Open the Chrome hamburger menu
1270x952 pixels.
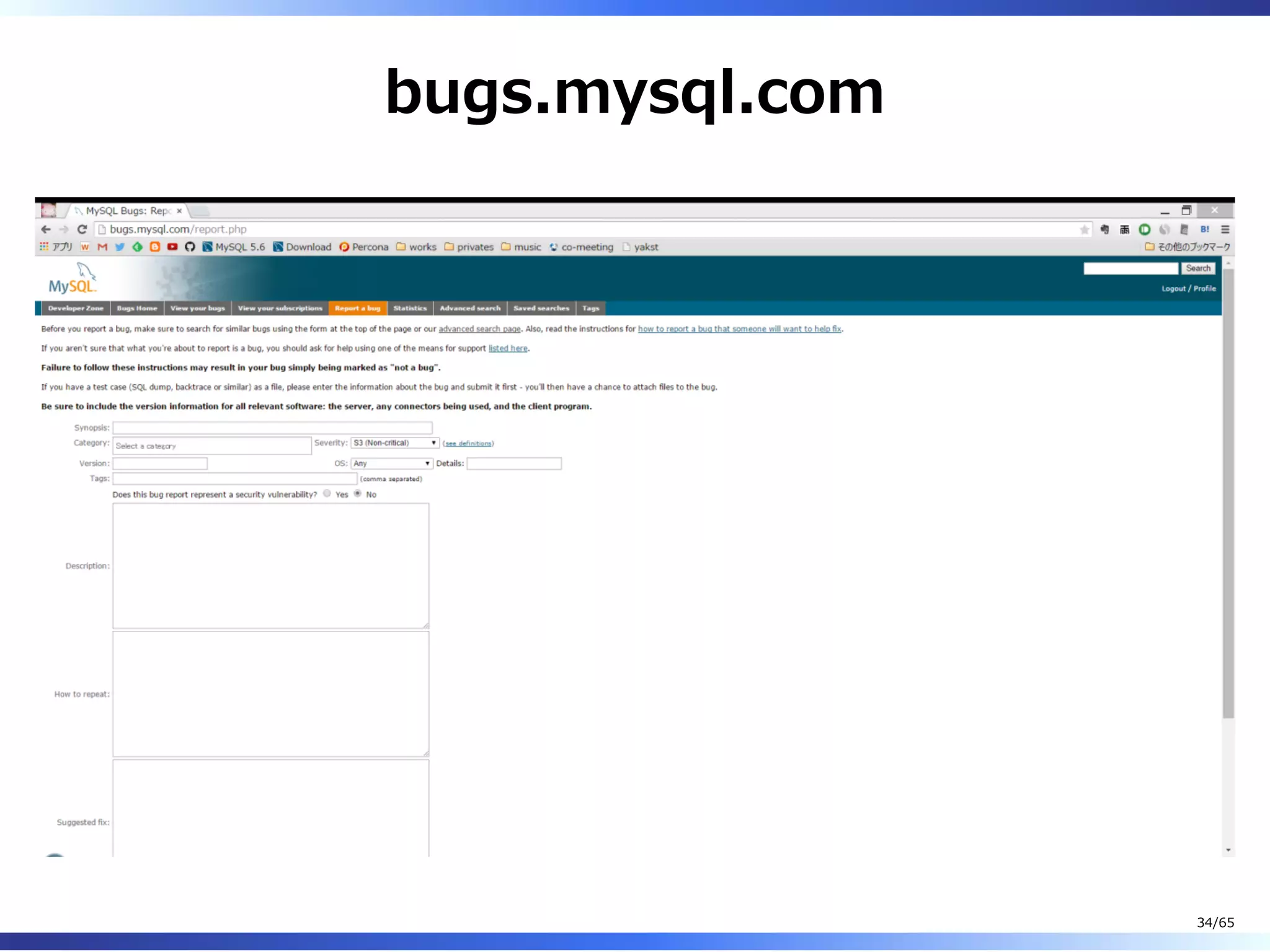[x=1225, y=229]
